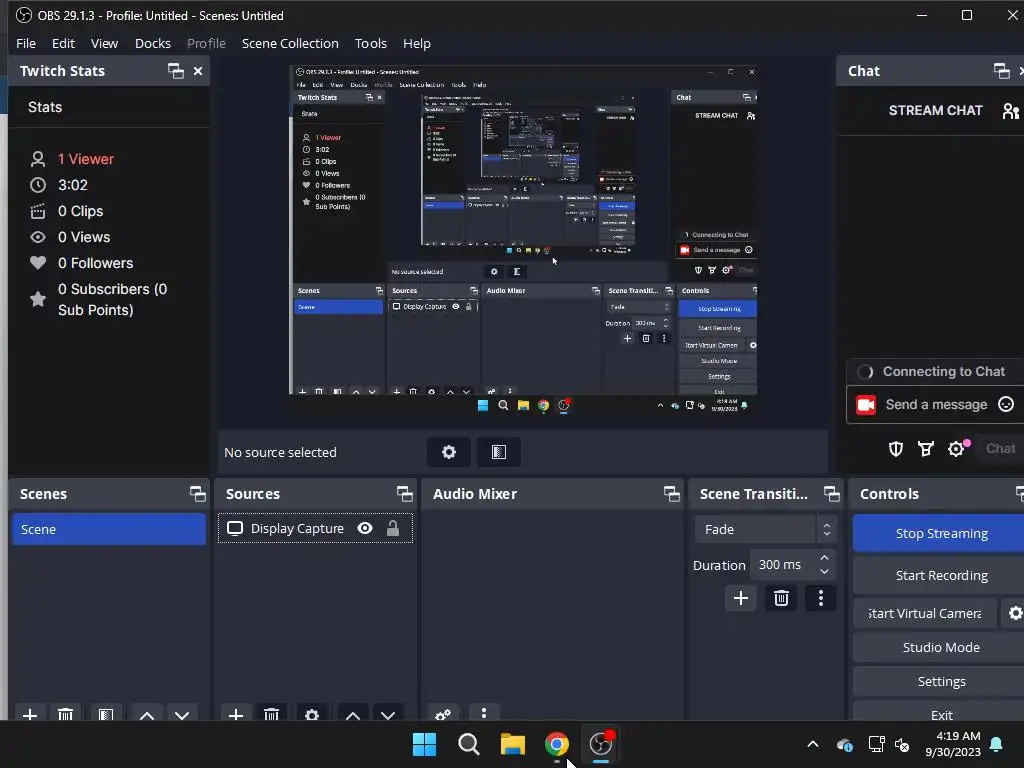Open Chrome from taskbar
1024x768 pixels.
click(x=556, y=744)
